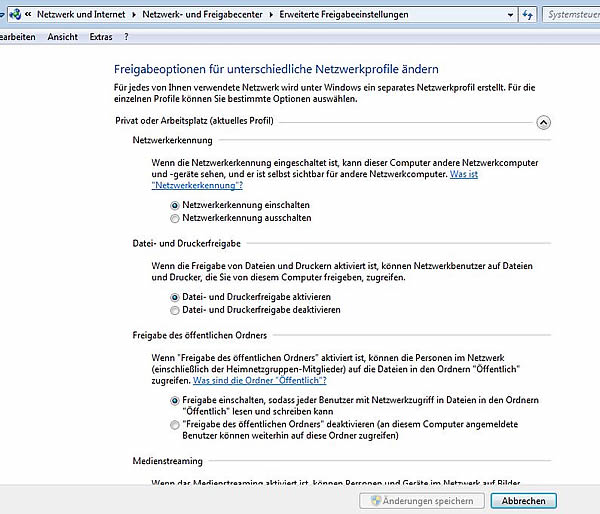Focus the 'Systemsteuerung' search field
This screenshot has height=514, width=600.
tap(571, 15)
